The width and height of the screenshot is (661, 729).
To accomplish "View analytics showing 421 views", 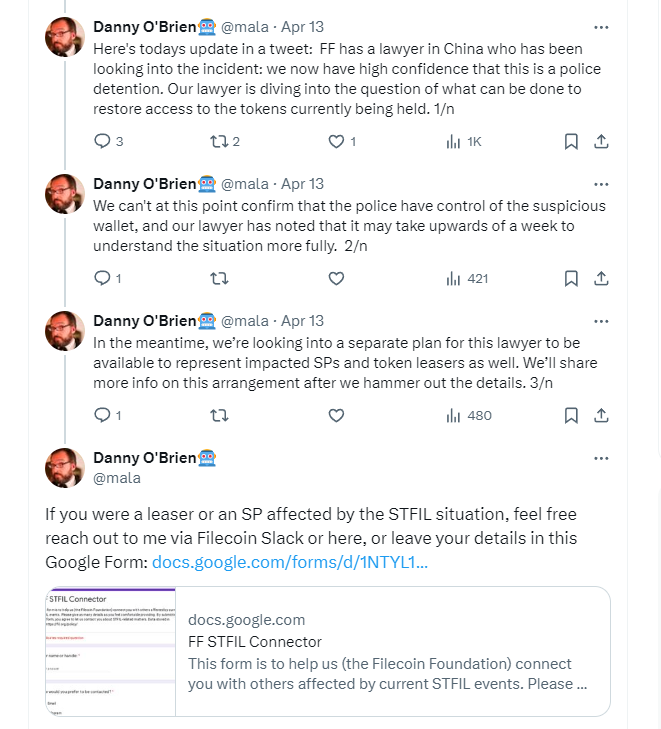I will (467, 278).
